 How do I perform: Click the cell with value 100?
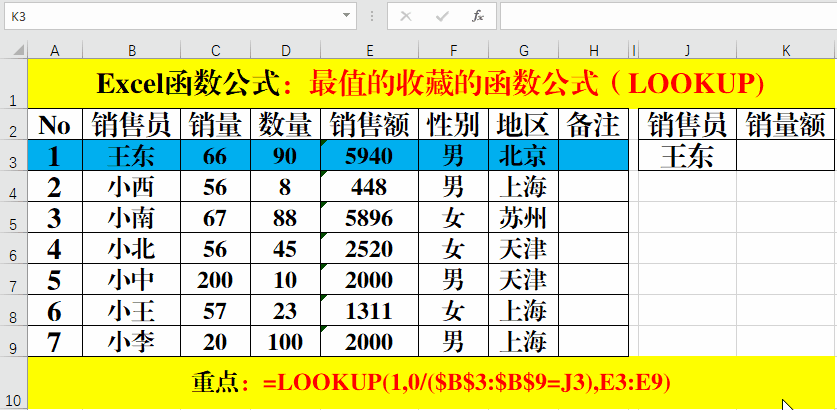click(x=286, y=341)
